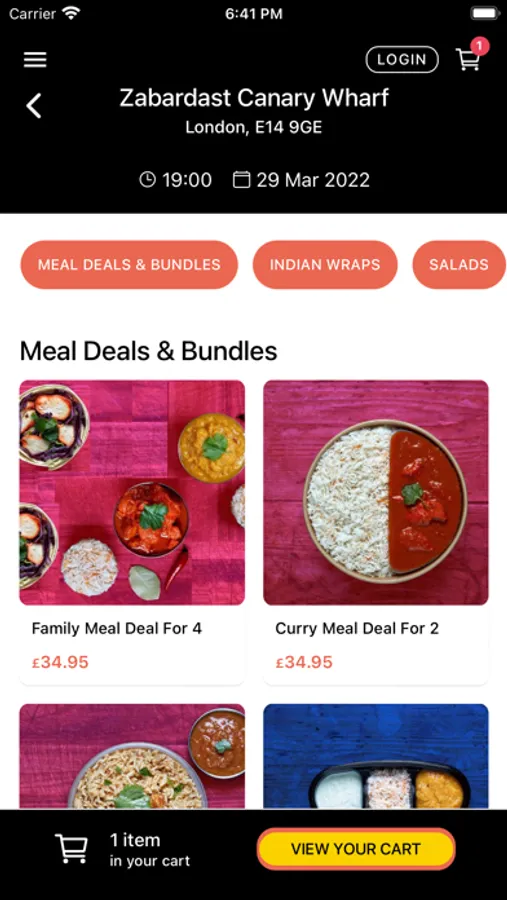The height and width of the screenshot is (900, 507).
Task: Tap the cart icon in bottom bar
Action: point(72,849)
